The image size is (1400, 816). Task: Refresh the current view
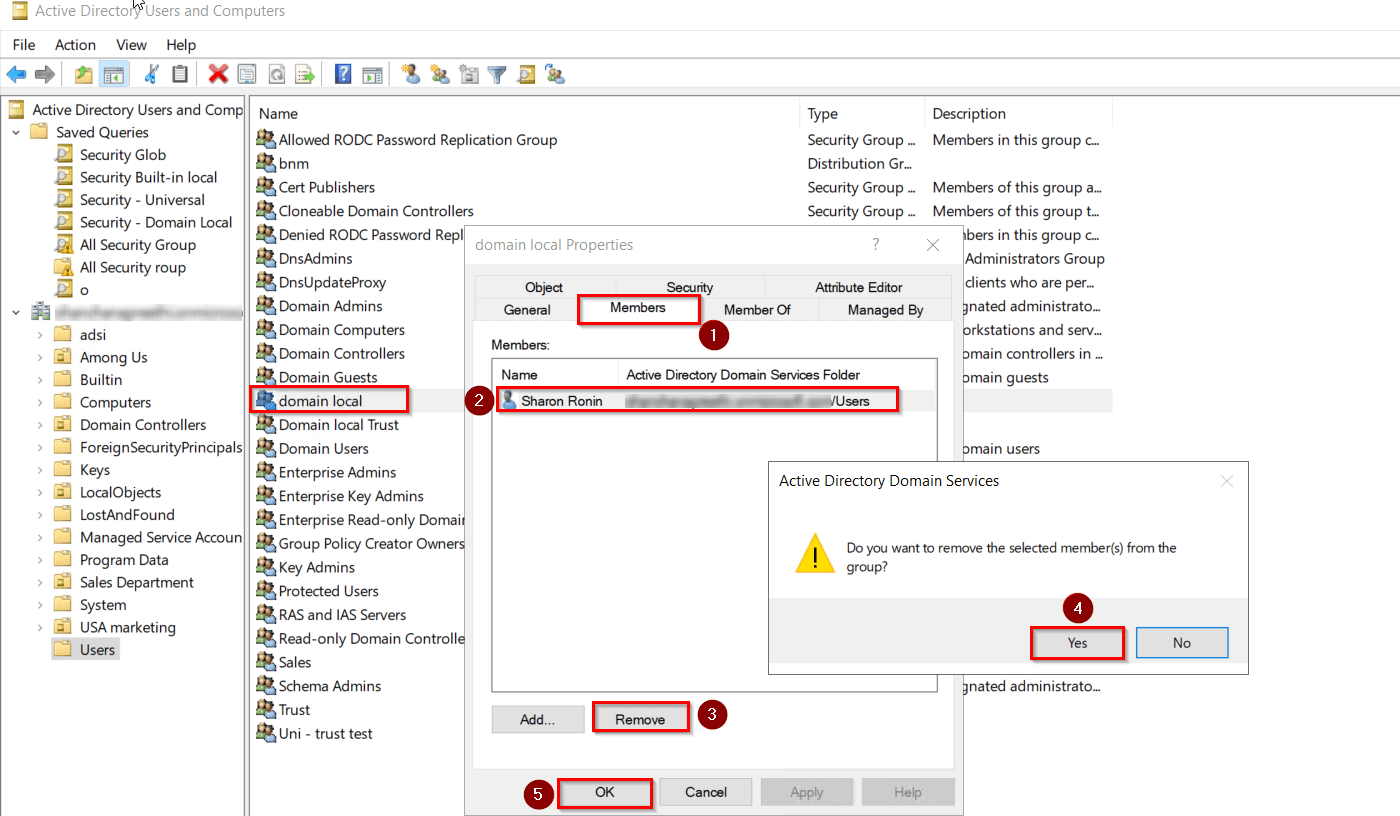277,74
